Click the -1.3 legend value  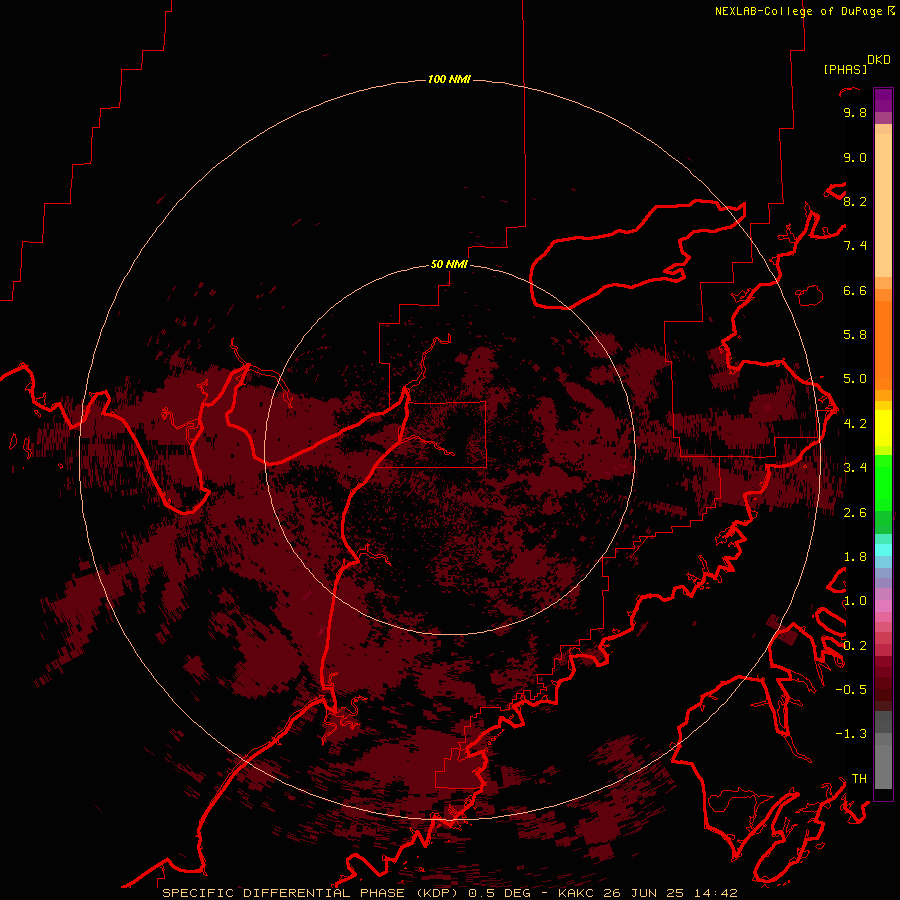(x=851, y=734)
